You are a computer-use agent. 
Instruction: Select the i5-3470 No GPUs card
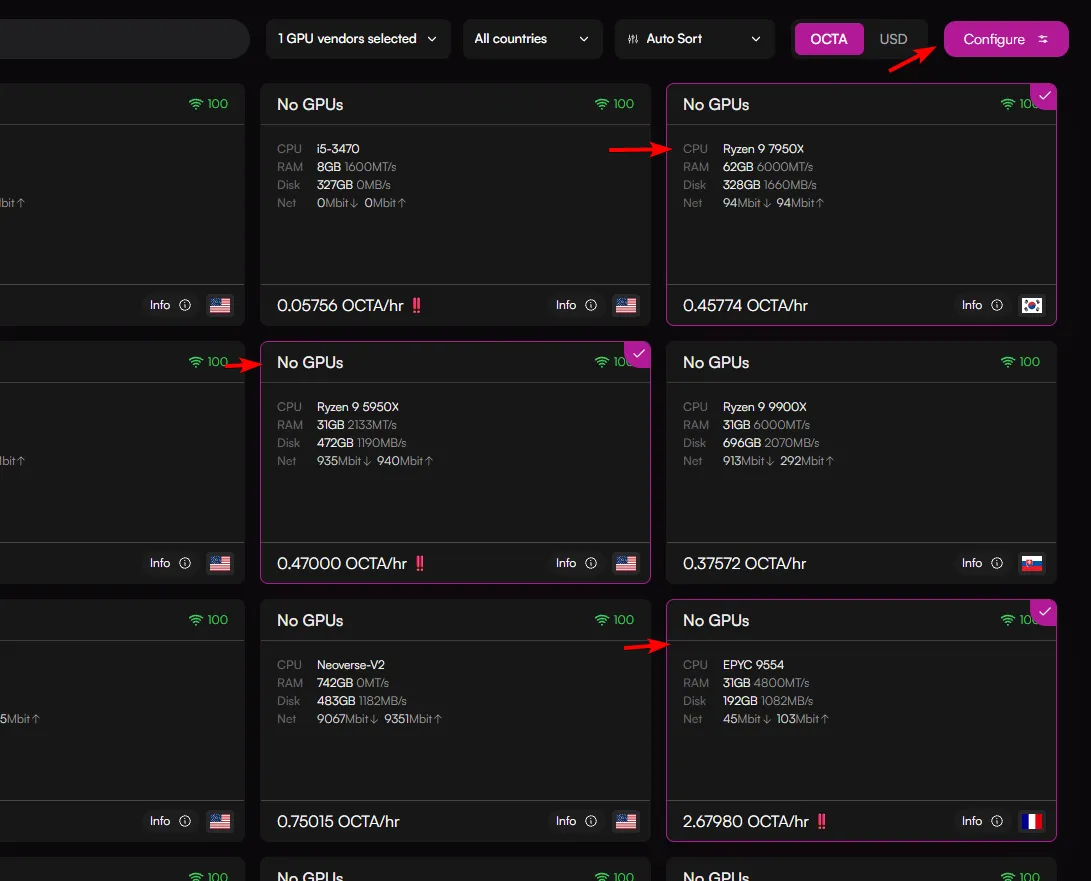click(x=455, y=205)
